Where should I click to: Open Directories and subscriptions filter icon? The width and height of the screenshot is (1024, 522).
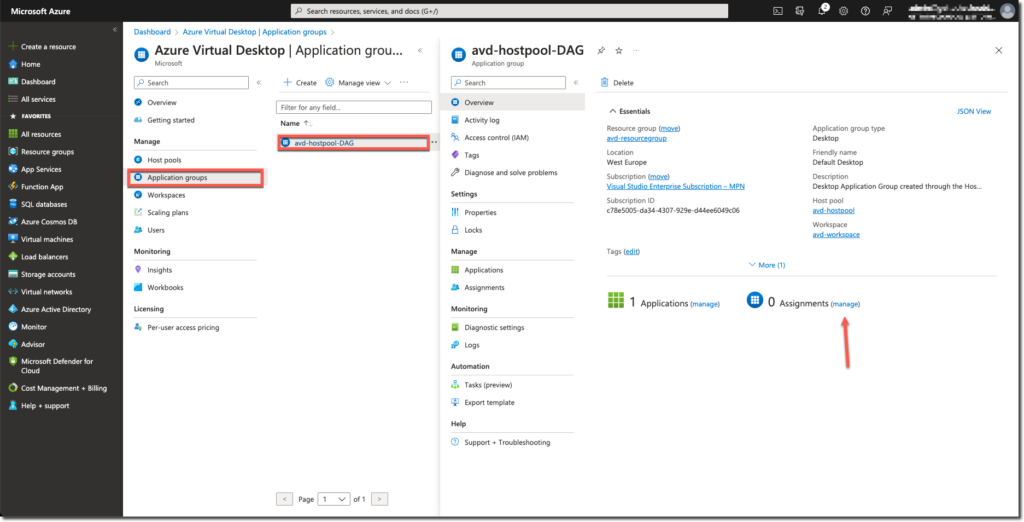800,11
